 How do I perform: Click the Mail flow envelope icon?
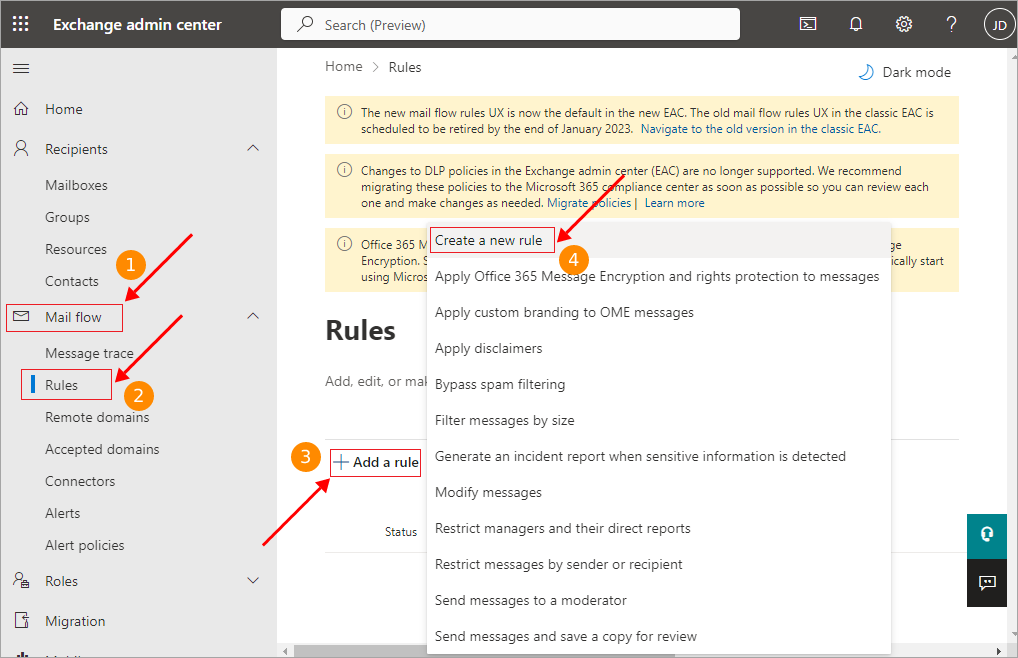tap(21, 317)
